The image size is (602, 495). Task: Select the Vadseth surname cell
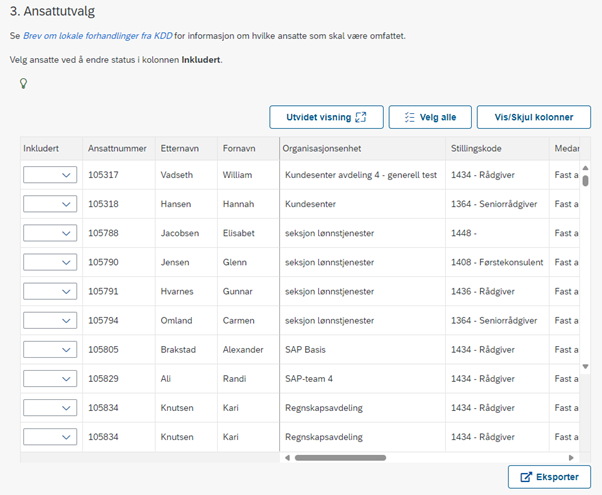pyautogui.click(x=186, y=175)
